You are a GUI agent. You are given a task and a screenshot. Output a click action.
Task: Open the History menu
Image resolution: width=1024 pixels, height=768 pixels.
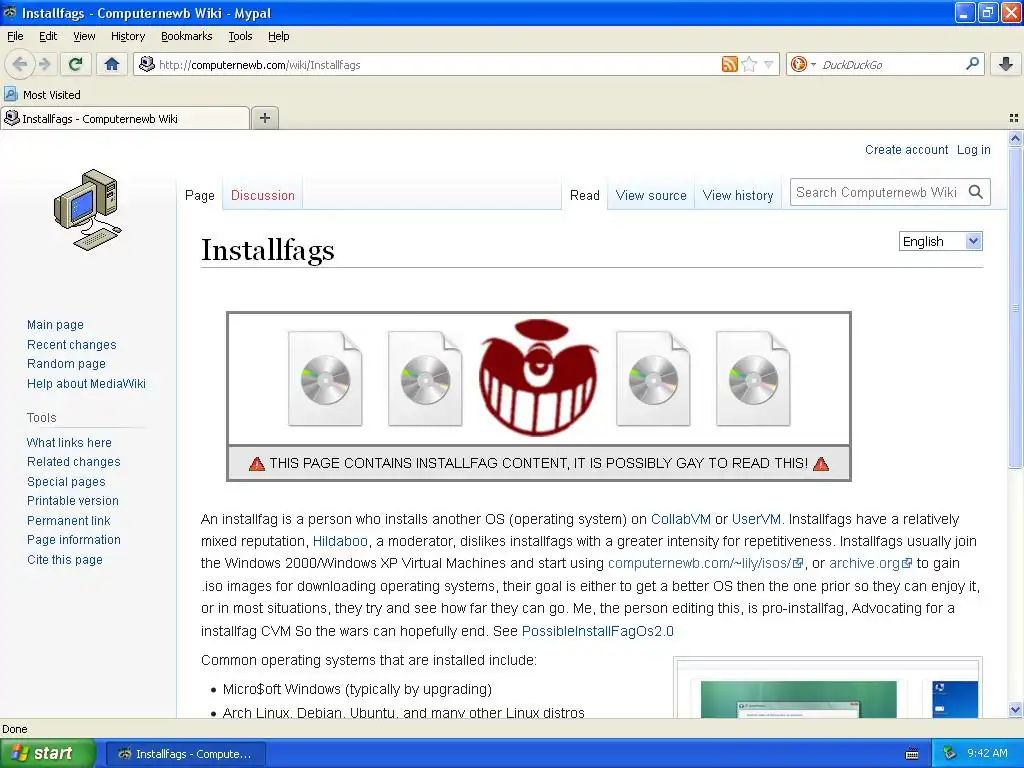(127, 36)
